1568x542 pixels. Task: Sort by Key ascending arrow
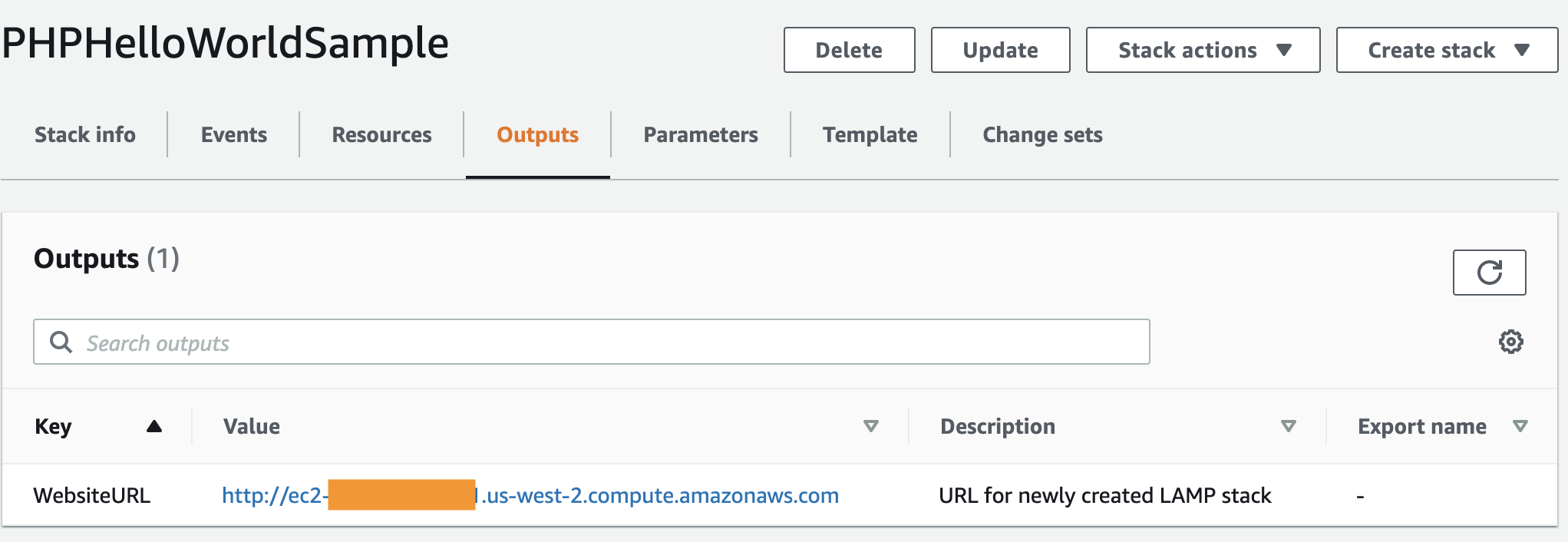point(154,426)
